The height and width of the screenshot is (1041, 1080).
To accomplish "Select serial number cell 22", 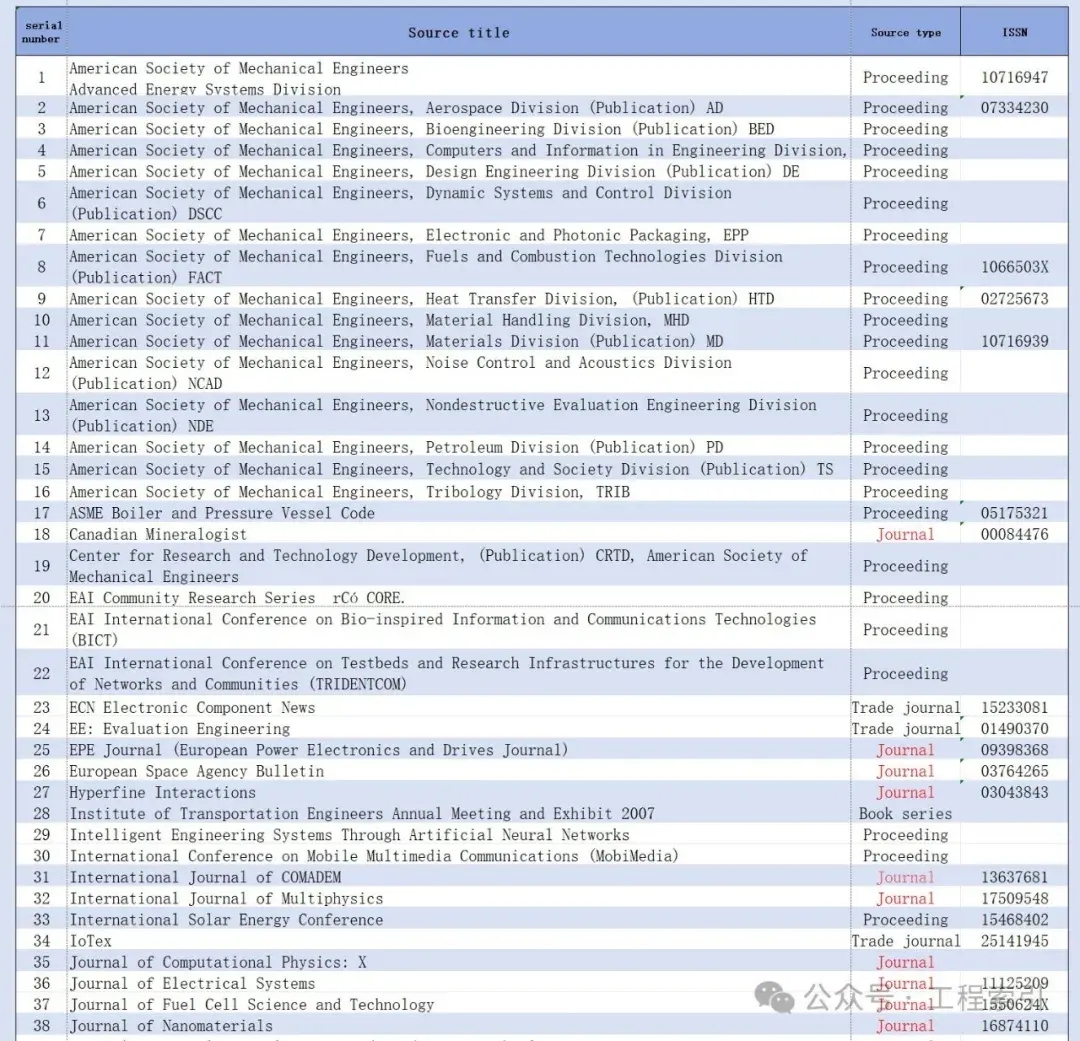I will [41, 673].
